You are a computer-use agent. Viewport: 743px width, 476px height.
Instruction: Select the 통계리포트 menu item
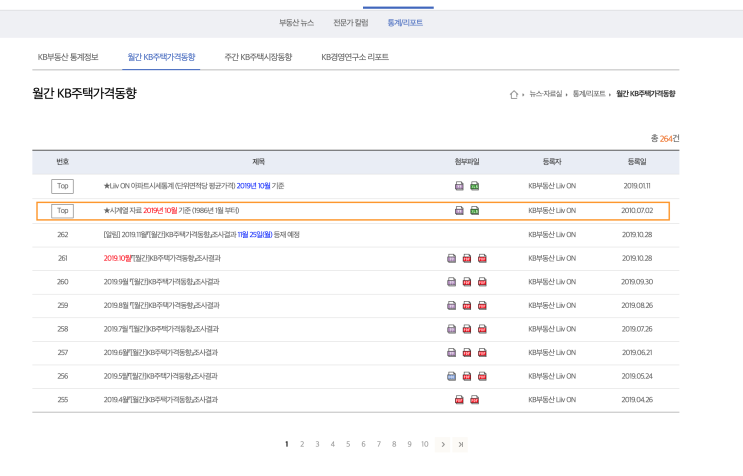click(405, 23)
